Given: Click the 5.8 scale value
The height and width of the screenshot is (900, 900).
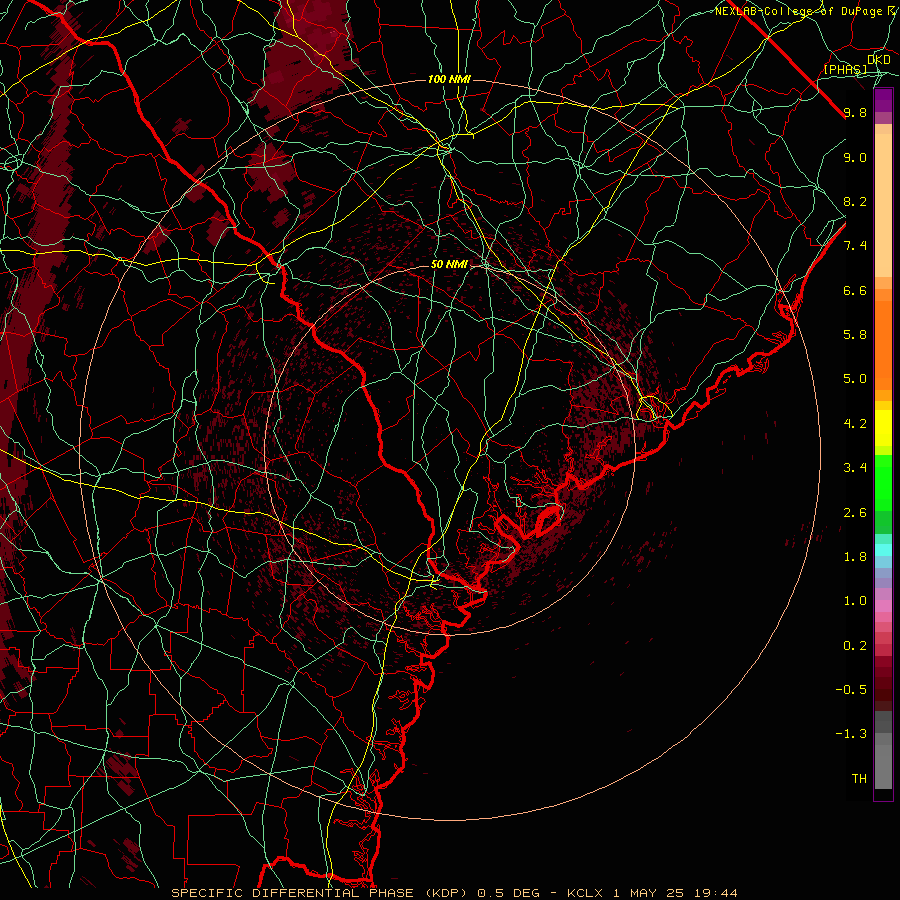Looking at the screenshot, I should pyautogui.click(x=855, y=335).
